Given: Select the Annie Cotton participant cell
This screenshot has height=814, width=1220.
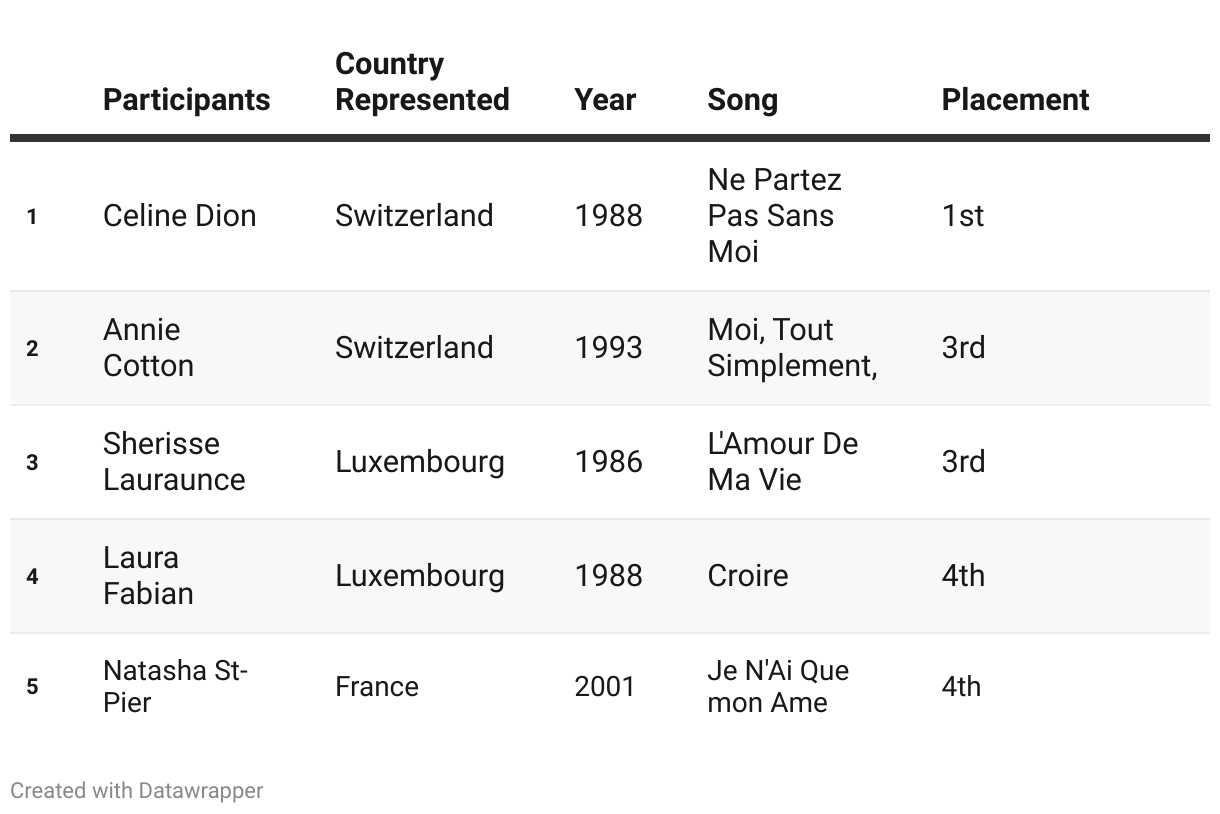Looking at the screenshot, I should 148,348.
